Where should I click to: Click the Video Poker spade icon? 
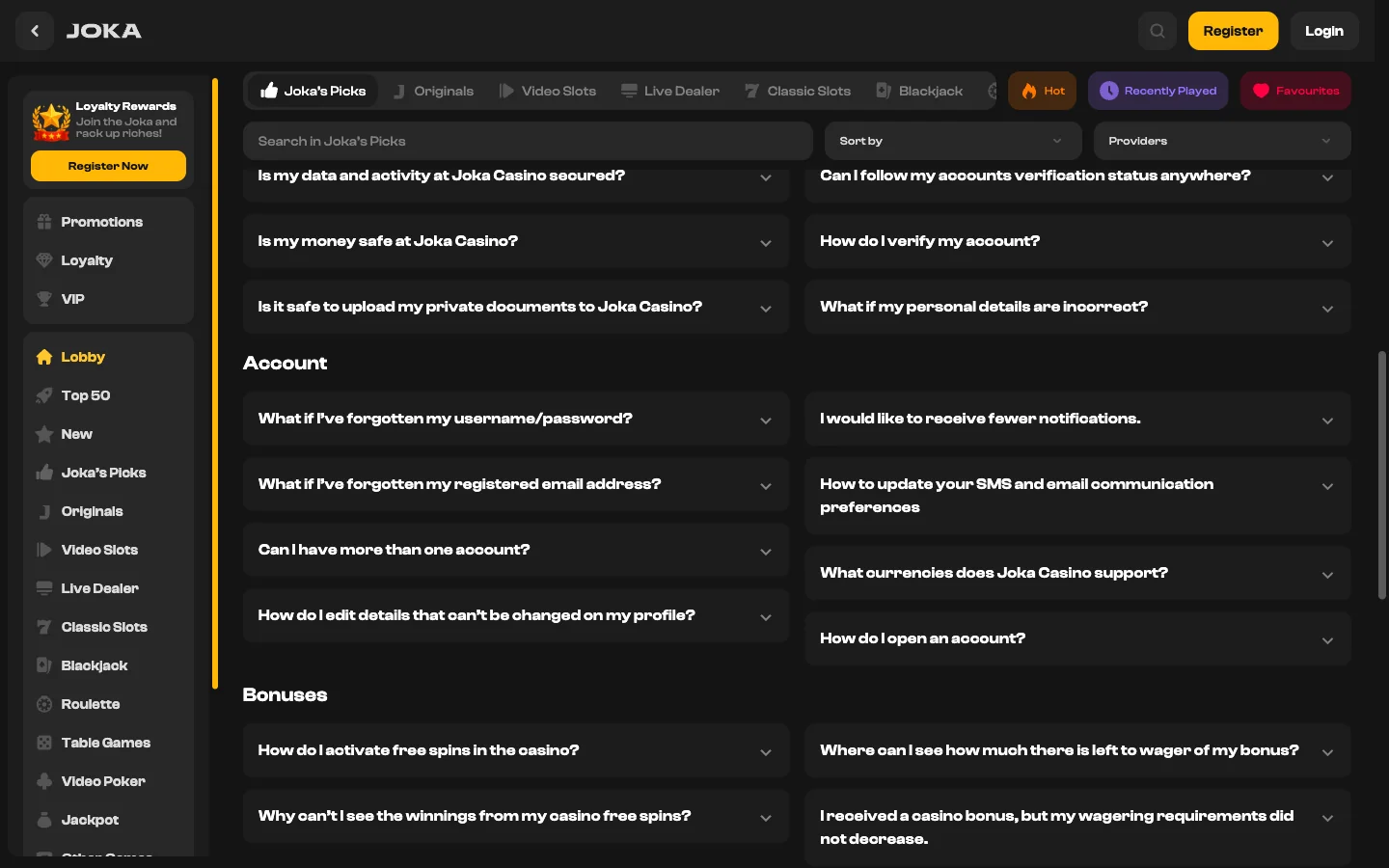[44, 781]
